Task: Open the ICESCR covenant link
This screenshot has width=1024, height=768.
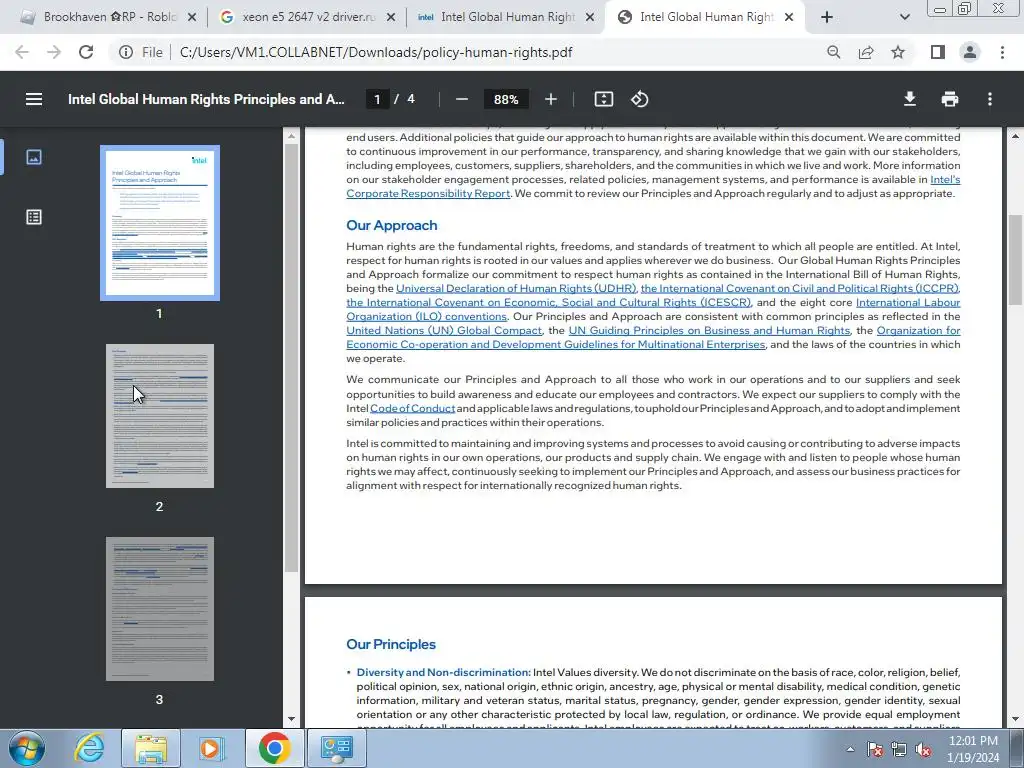Action: click(x=549, y=302)
